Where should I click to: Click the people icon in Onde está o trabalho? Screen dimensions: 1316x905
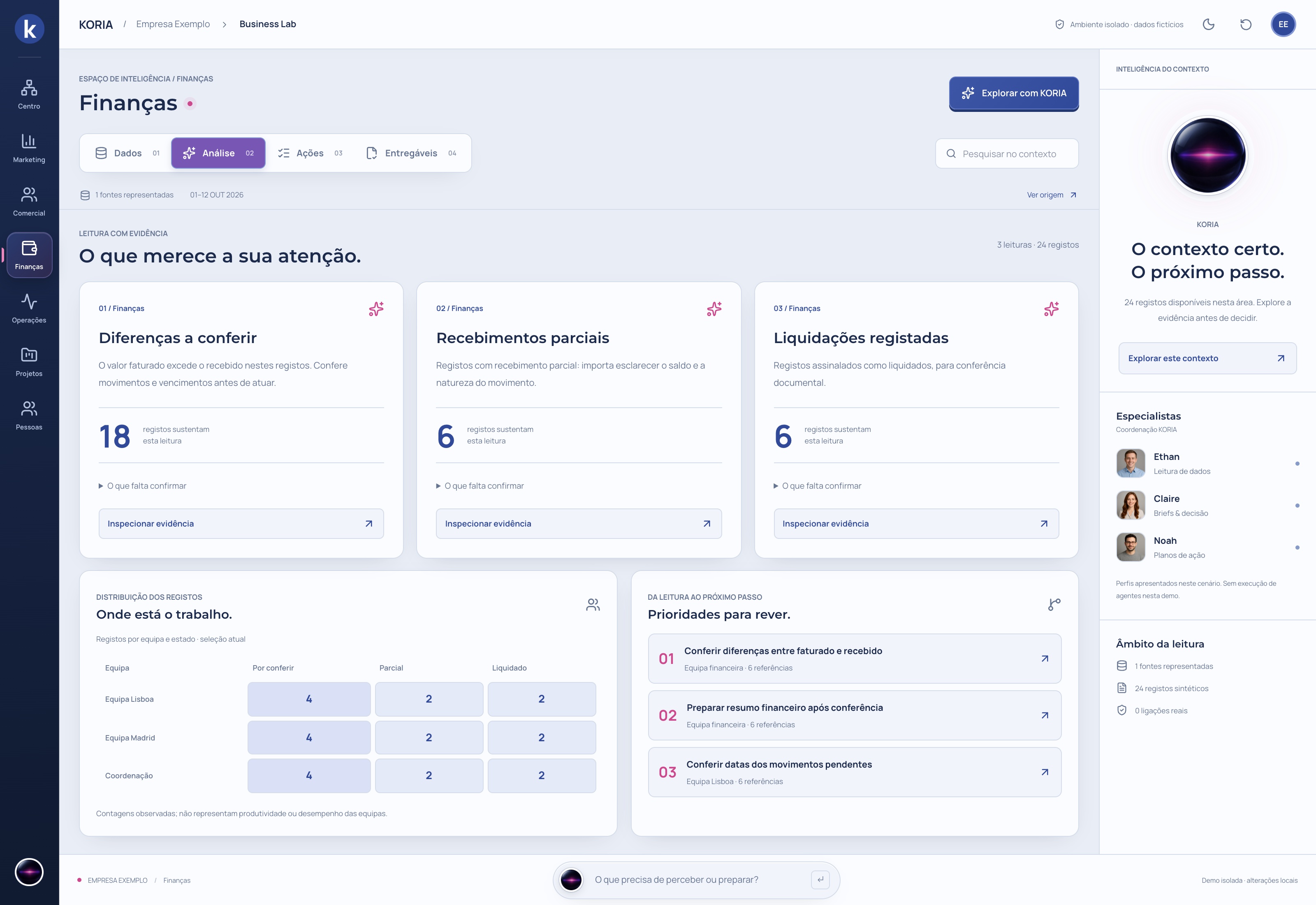click(593, 605)
